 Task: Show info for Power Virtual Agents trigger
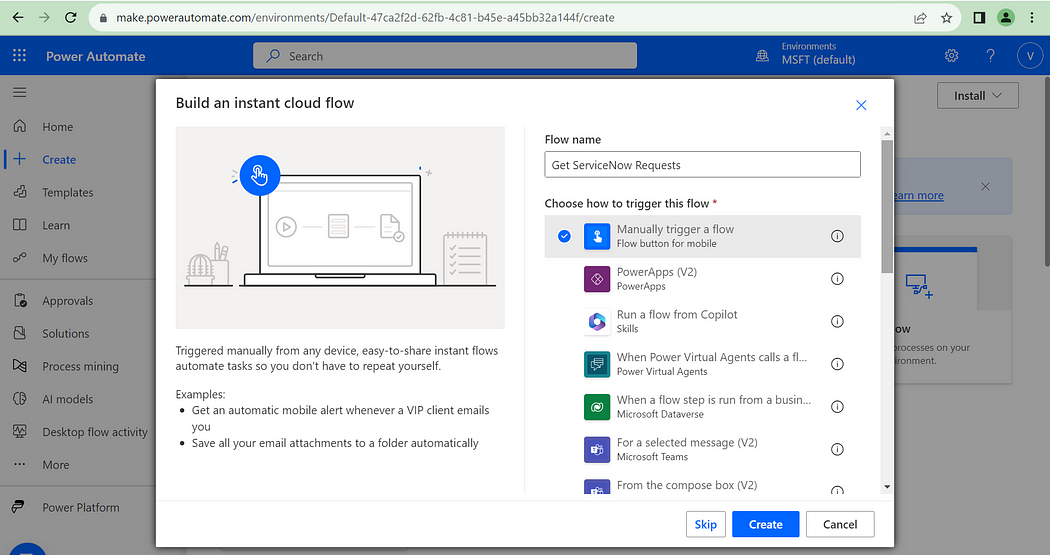(837, 364)
